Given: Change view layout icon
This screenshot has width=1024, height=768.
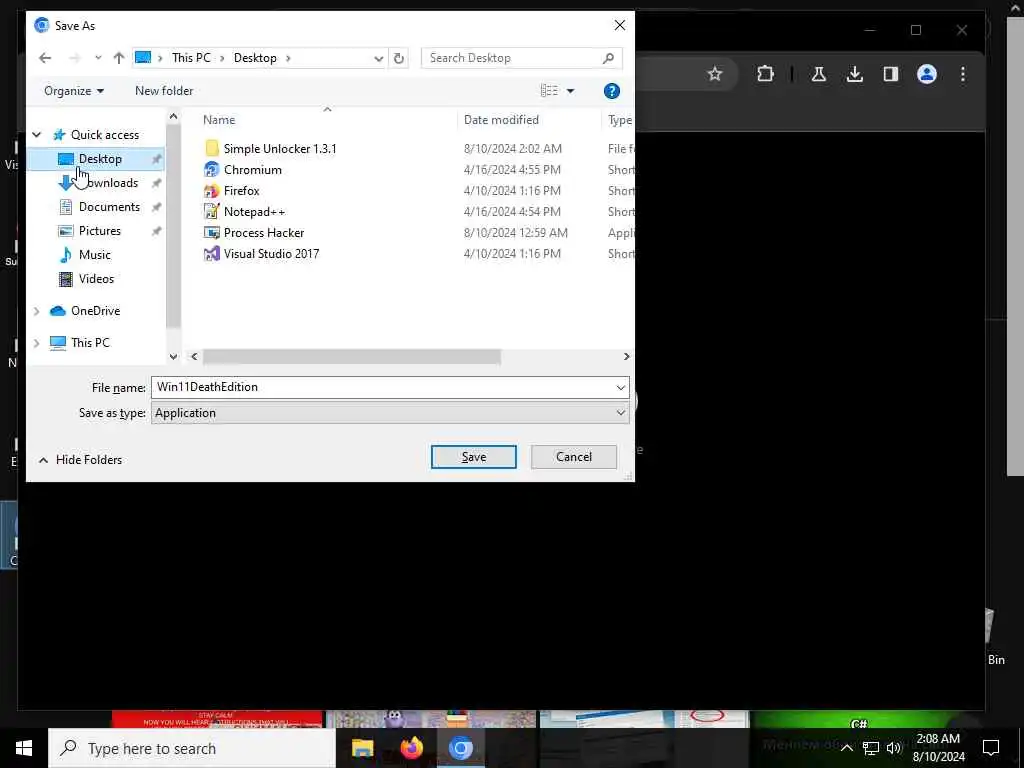Looking at the screenshot, I should (549, 91).
